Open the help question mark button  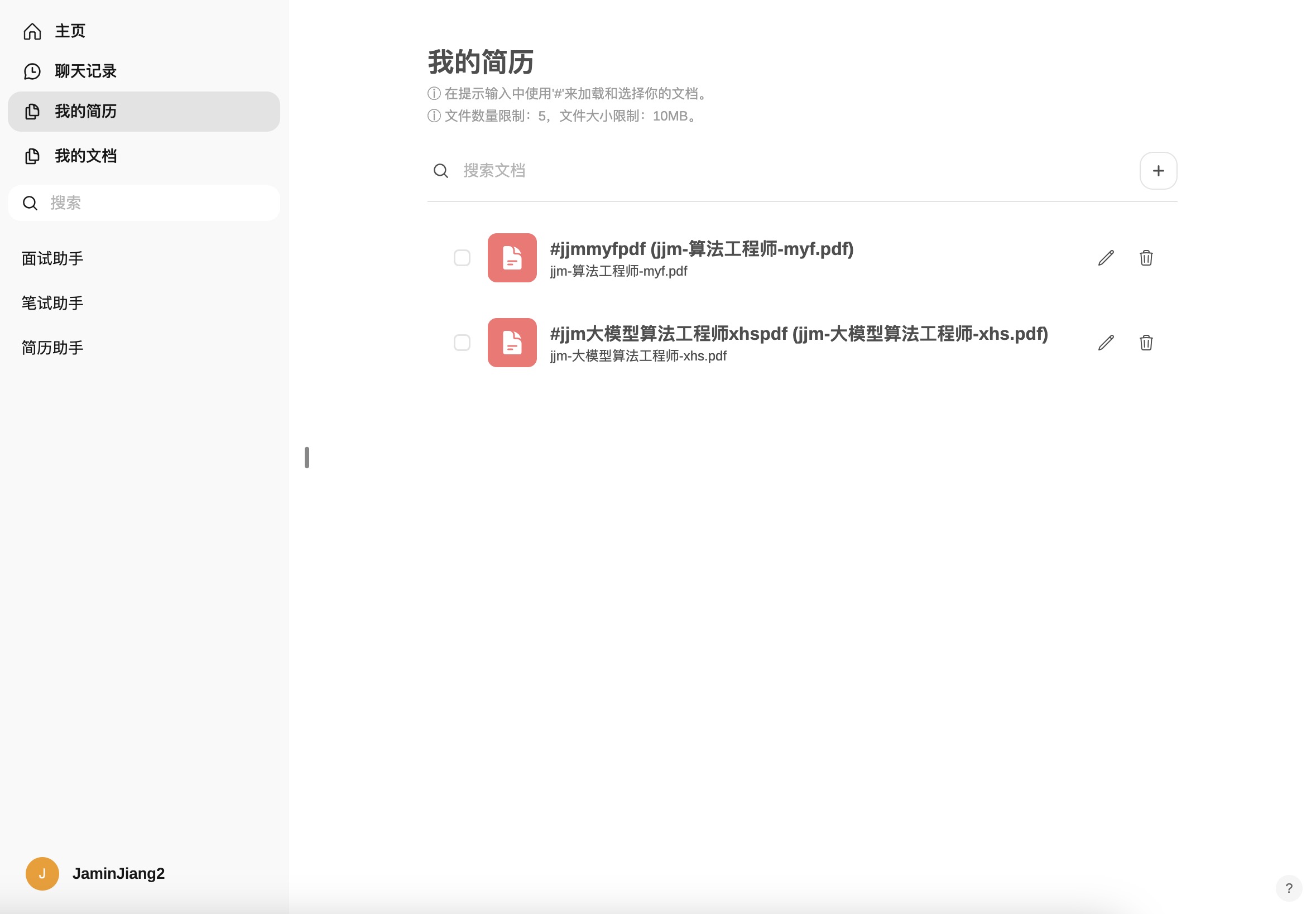pos(1290,888)
